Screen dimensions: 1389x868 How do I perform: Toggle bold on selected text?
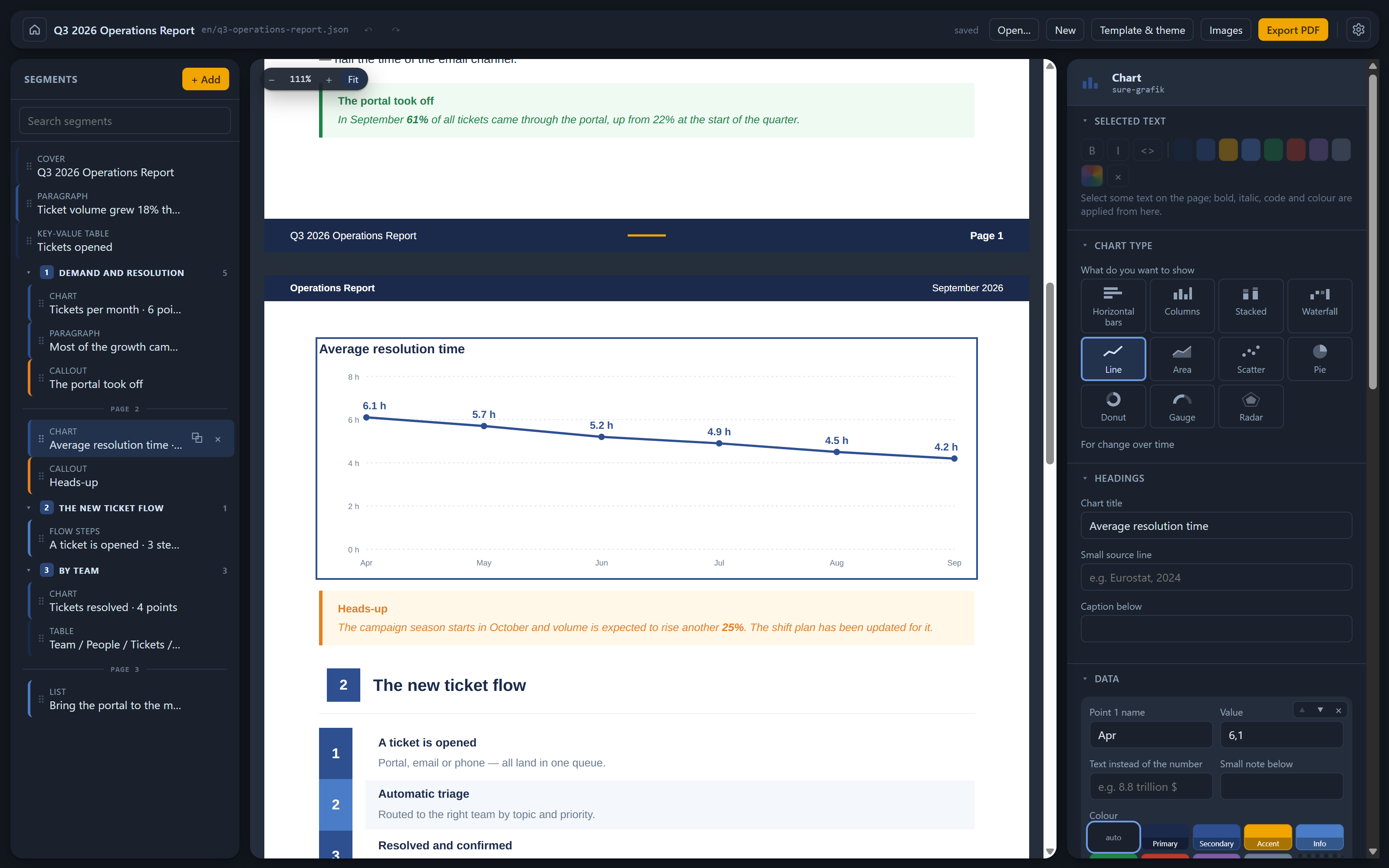click(1092, 151)
